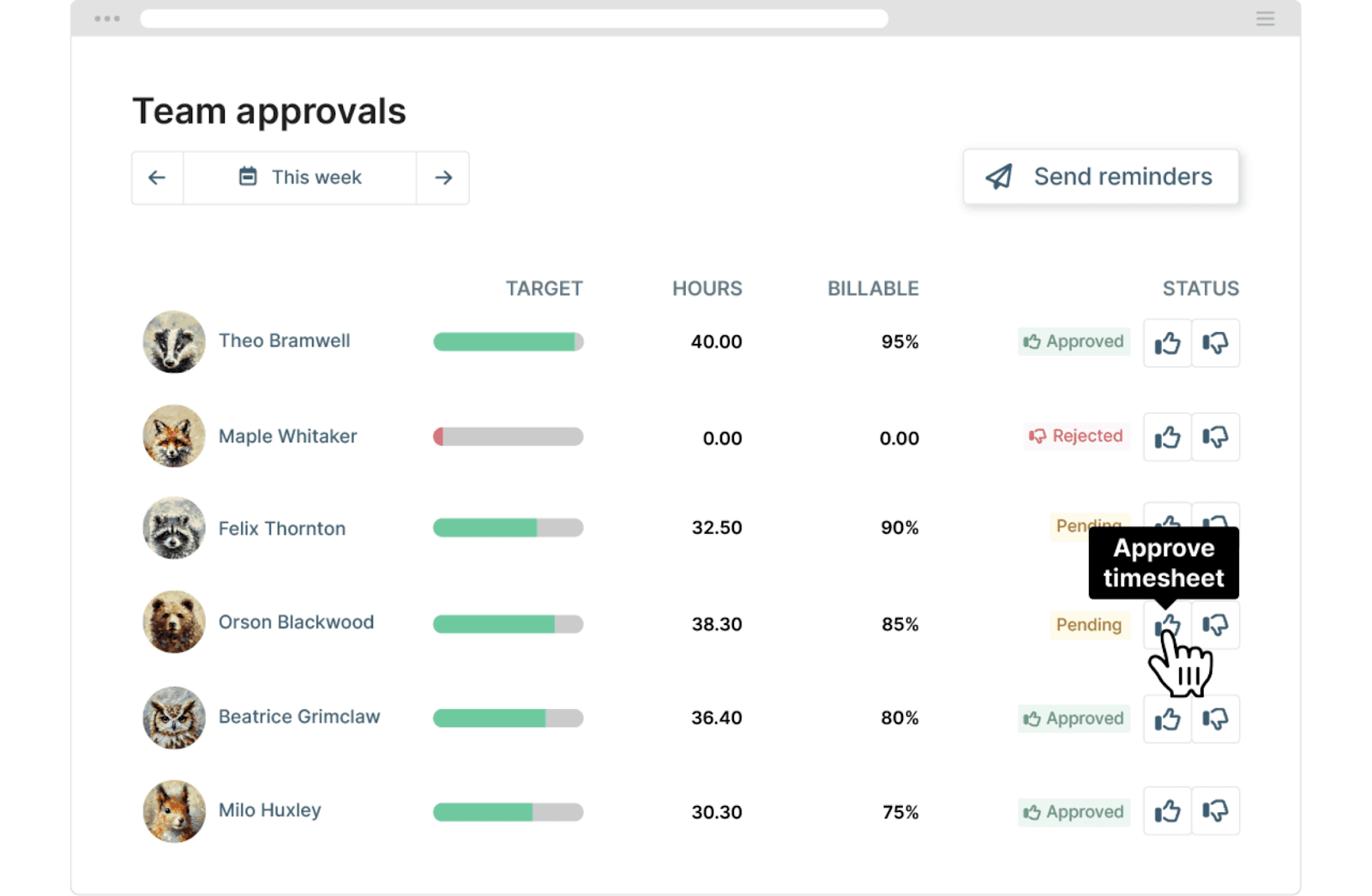
Task: Approve Milo Huxley's timesheet with thumbs up
Action: [1166, 811]
